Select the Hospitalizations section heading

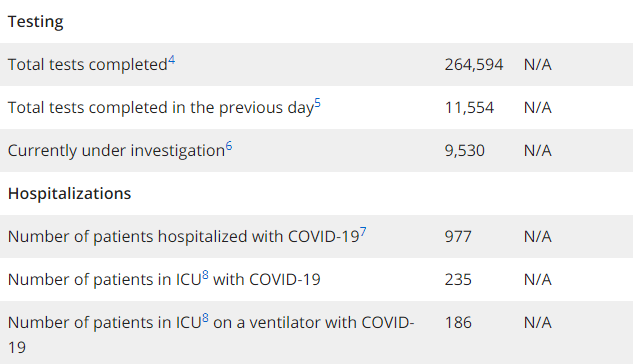69,194
